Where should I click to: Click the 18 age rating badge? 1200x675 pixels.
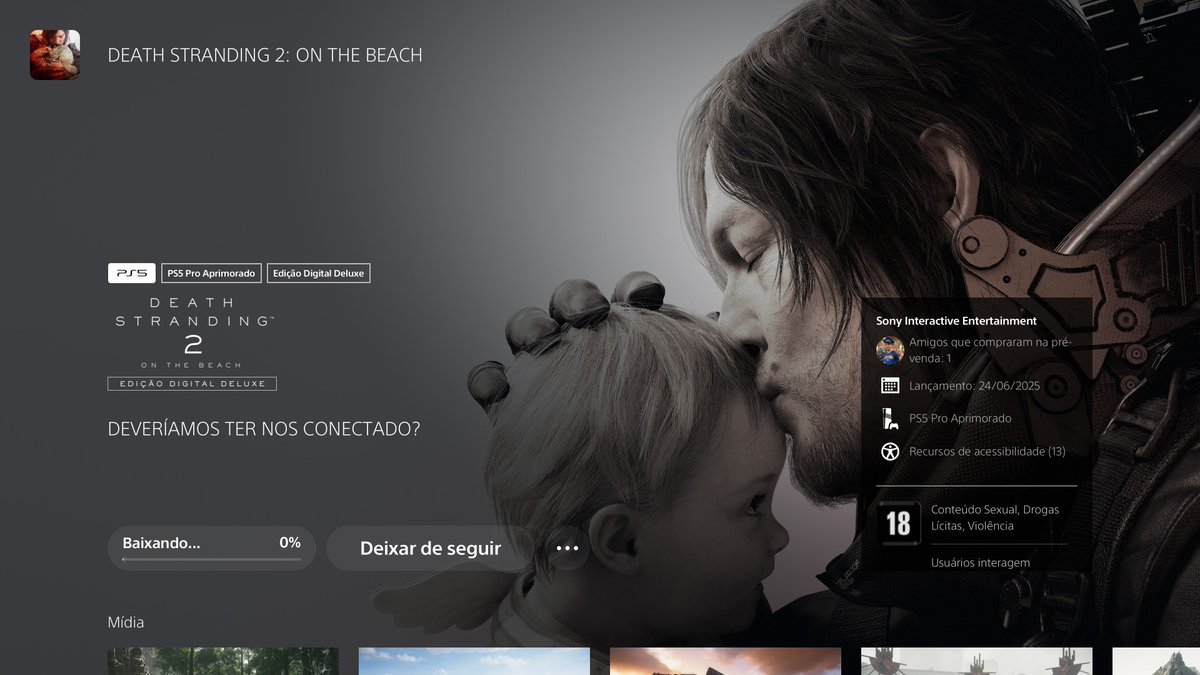[x=898, y=523]
